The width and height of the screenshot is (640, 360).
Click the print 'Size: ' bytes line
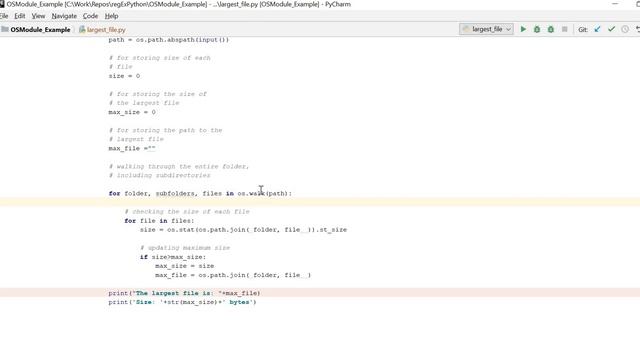(x=182, y=302)
